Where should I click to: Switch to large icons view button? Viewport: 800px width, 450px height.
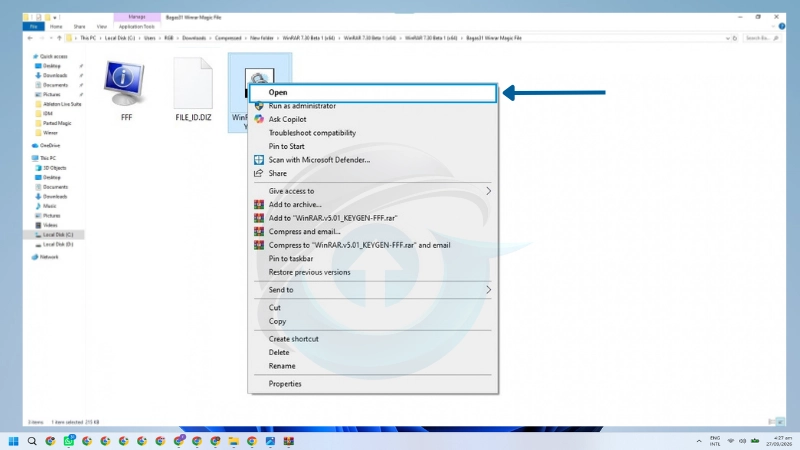click(780, 422)
